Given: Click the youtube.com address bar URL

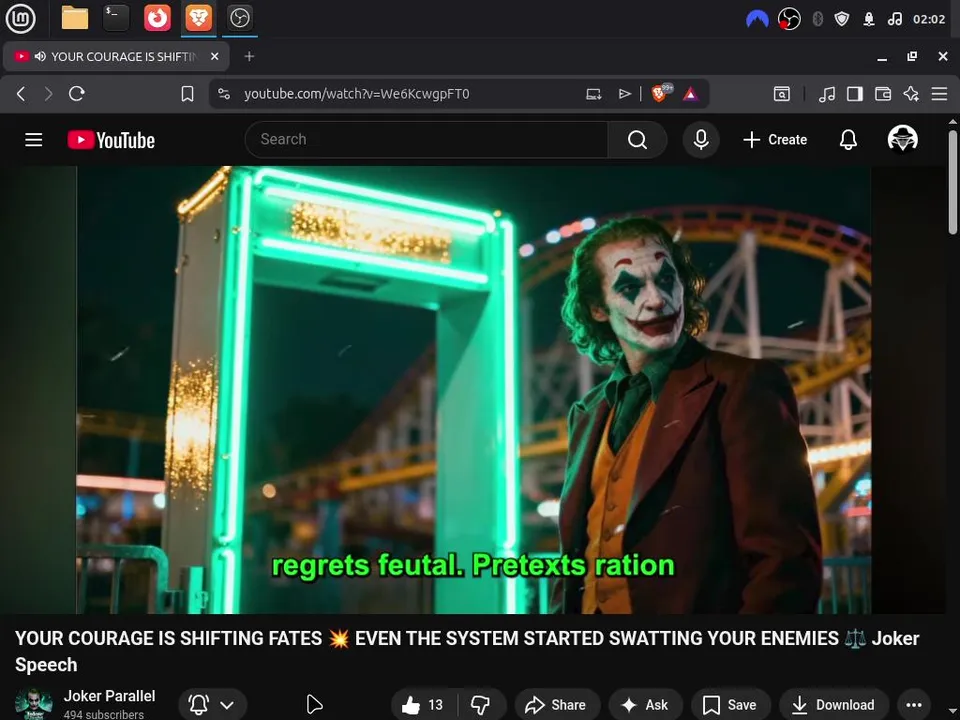Looking at the screenshot, I should pos(356,94).
